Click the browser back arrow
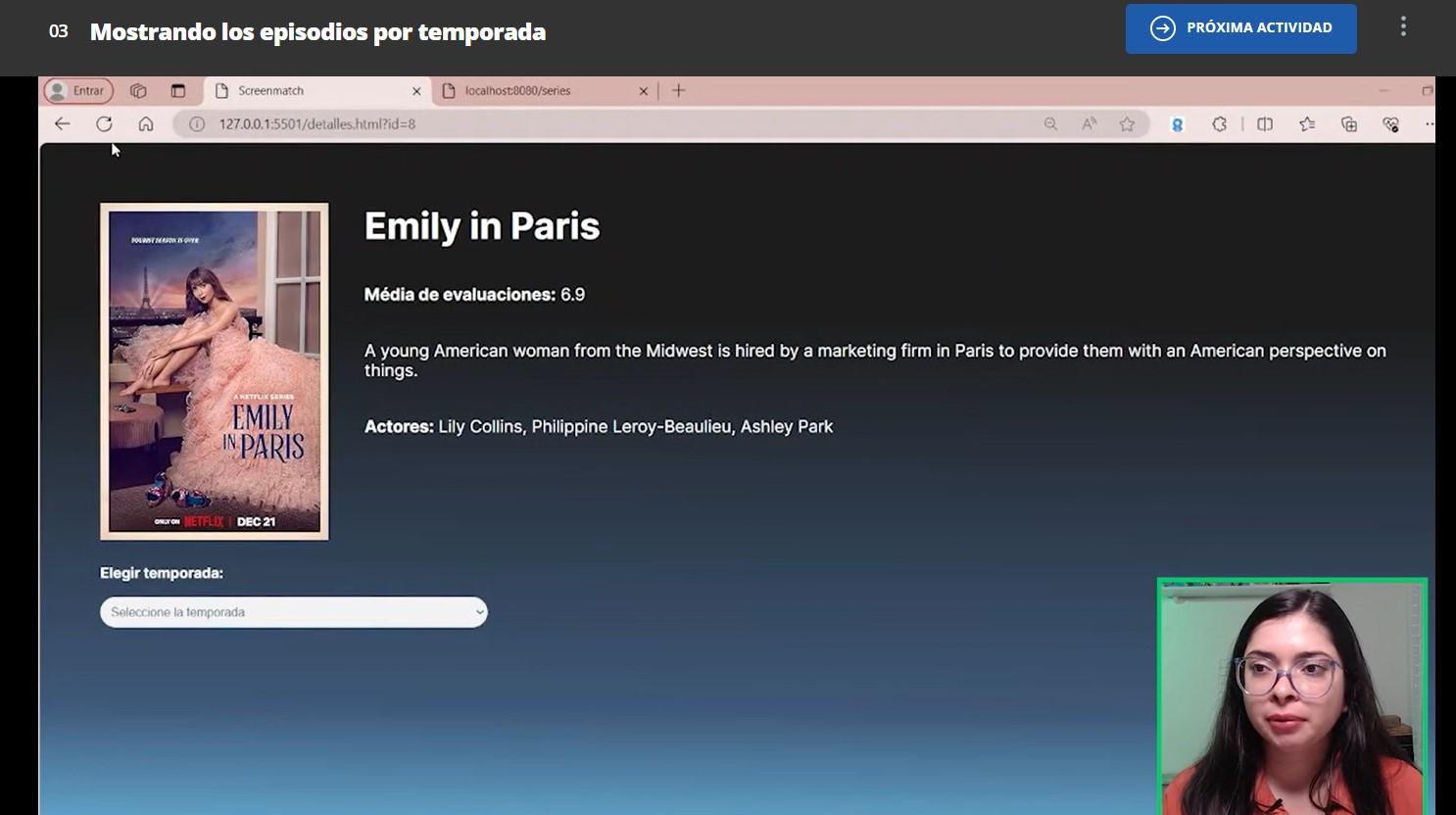The width and height of the screenshot is (1456, 815). (x=63, y=124)
